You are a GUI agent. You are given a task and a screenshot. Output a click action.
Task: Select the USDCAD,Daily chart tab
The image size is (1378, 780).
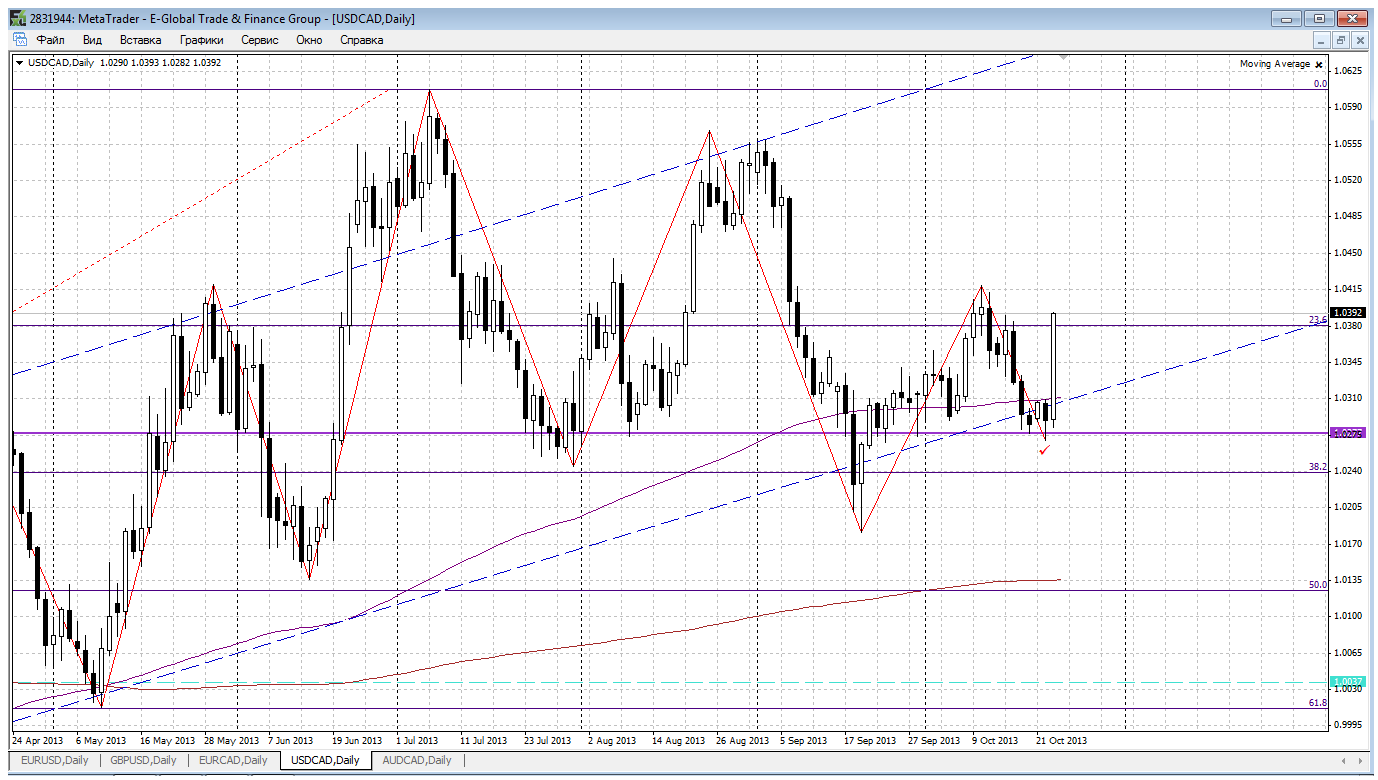coord(325,760)
